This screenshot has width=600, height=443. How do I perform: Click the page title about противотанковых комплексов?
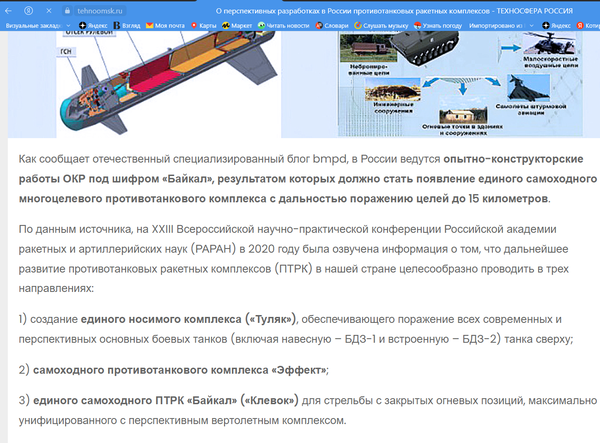394,11
